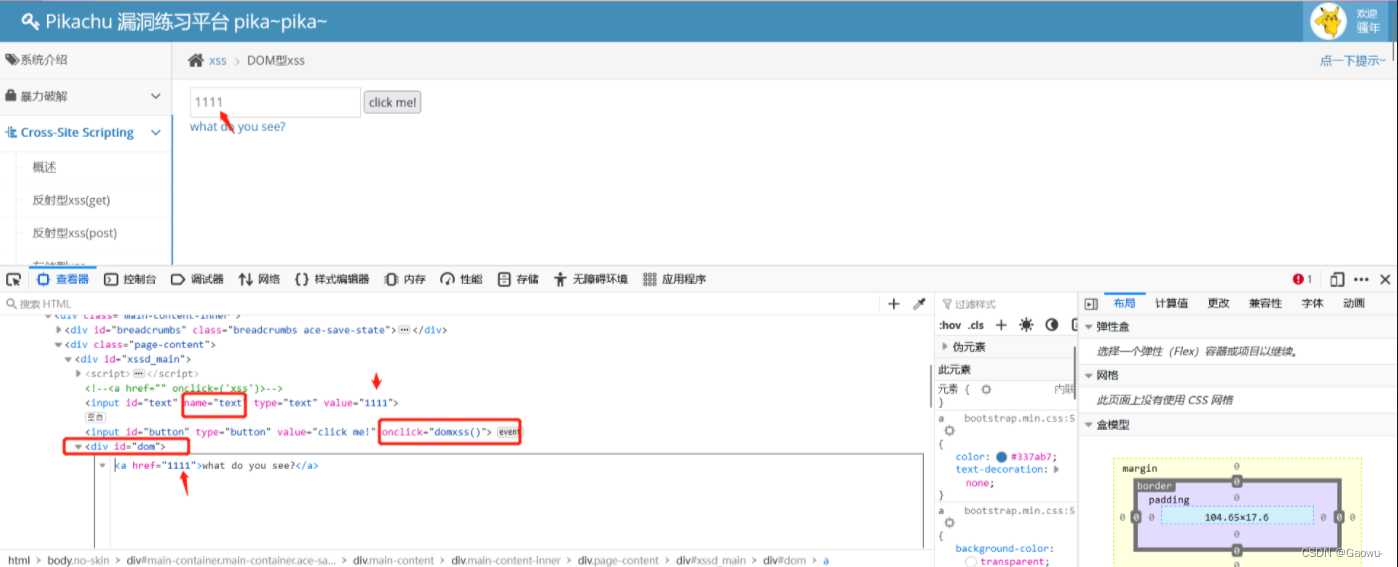Toggle responsive design mode icon
Screen dimensions: 1398x567
1338,279
